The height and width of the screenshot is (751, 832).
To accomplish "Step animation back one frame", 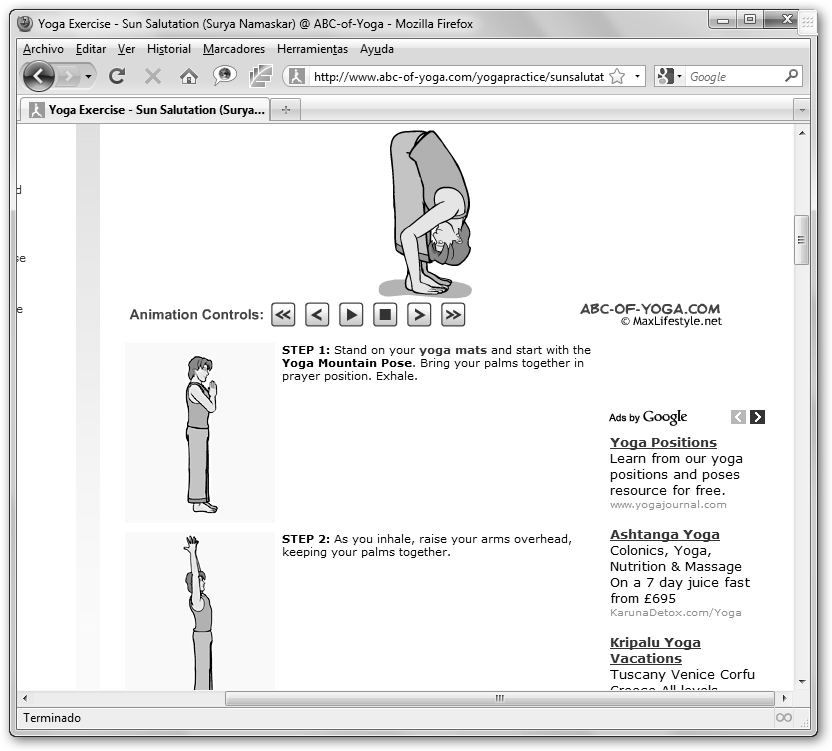I will [x=317, y=315].
